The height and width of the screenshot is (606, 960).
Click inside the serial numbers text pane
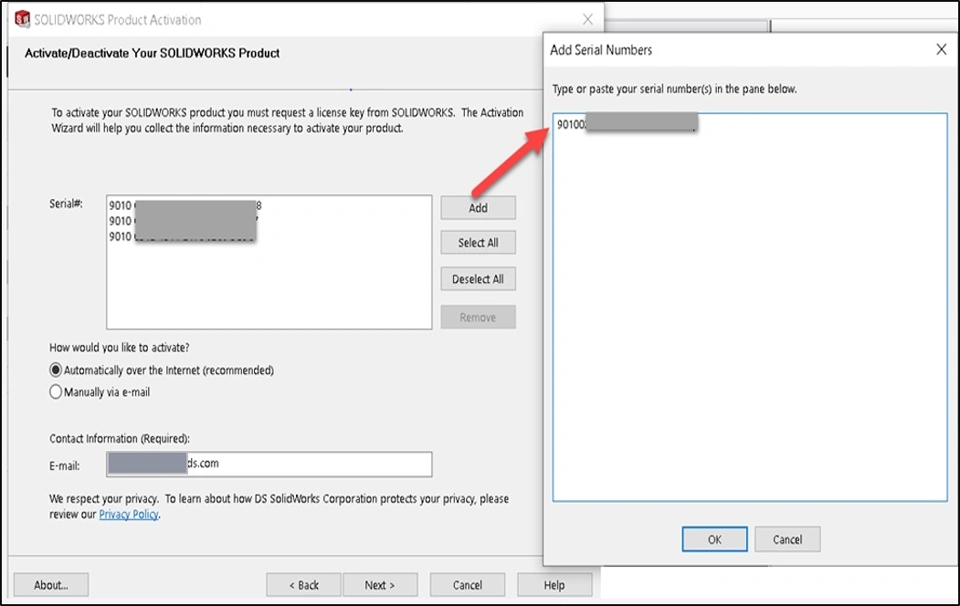(x=750, y=307)
